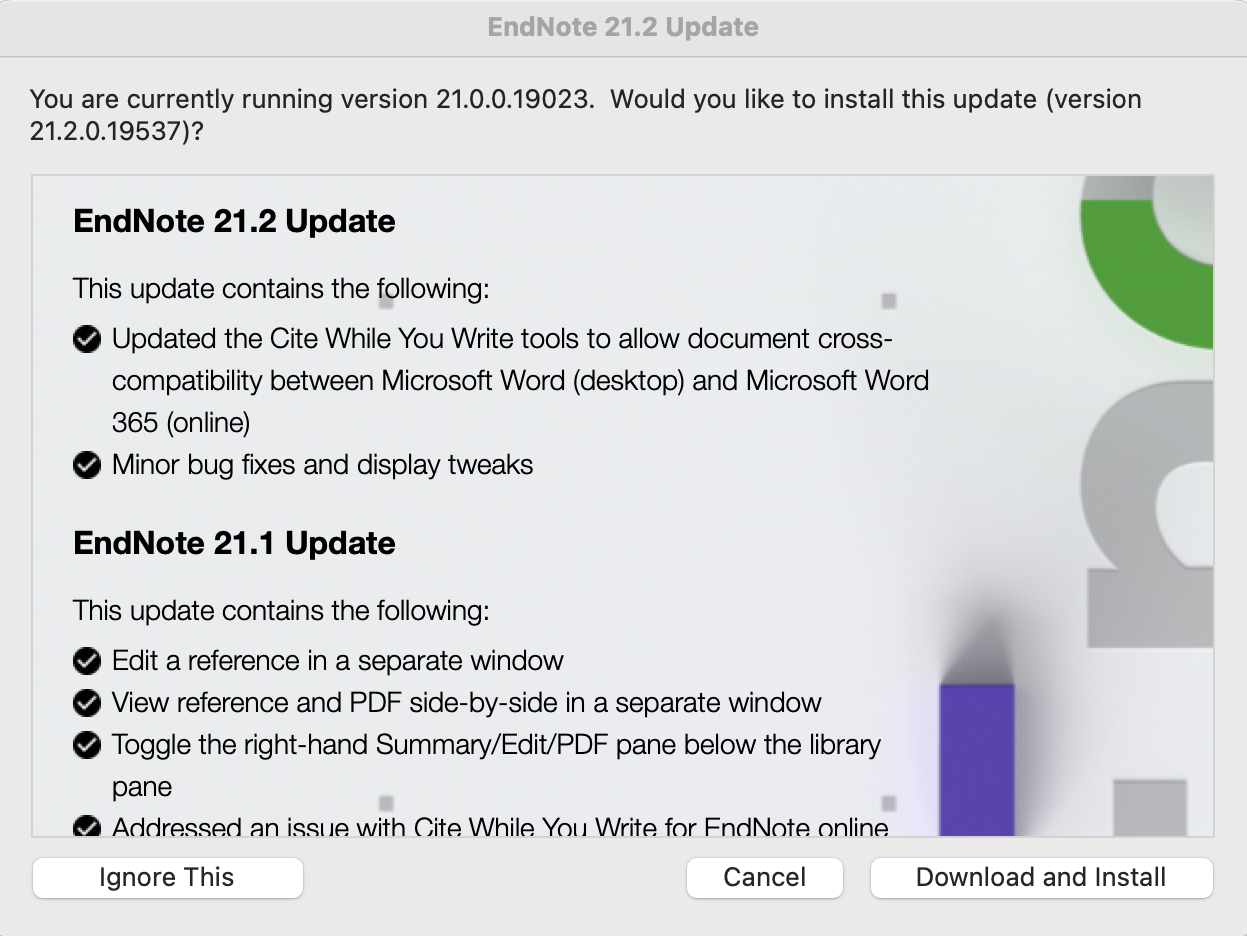This screenshot has width=1247, height=936.
Task: Select the EndNote 21.2 Update heading in notes
Action: pyautogui.click(x=235, y=221)
